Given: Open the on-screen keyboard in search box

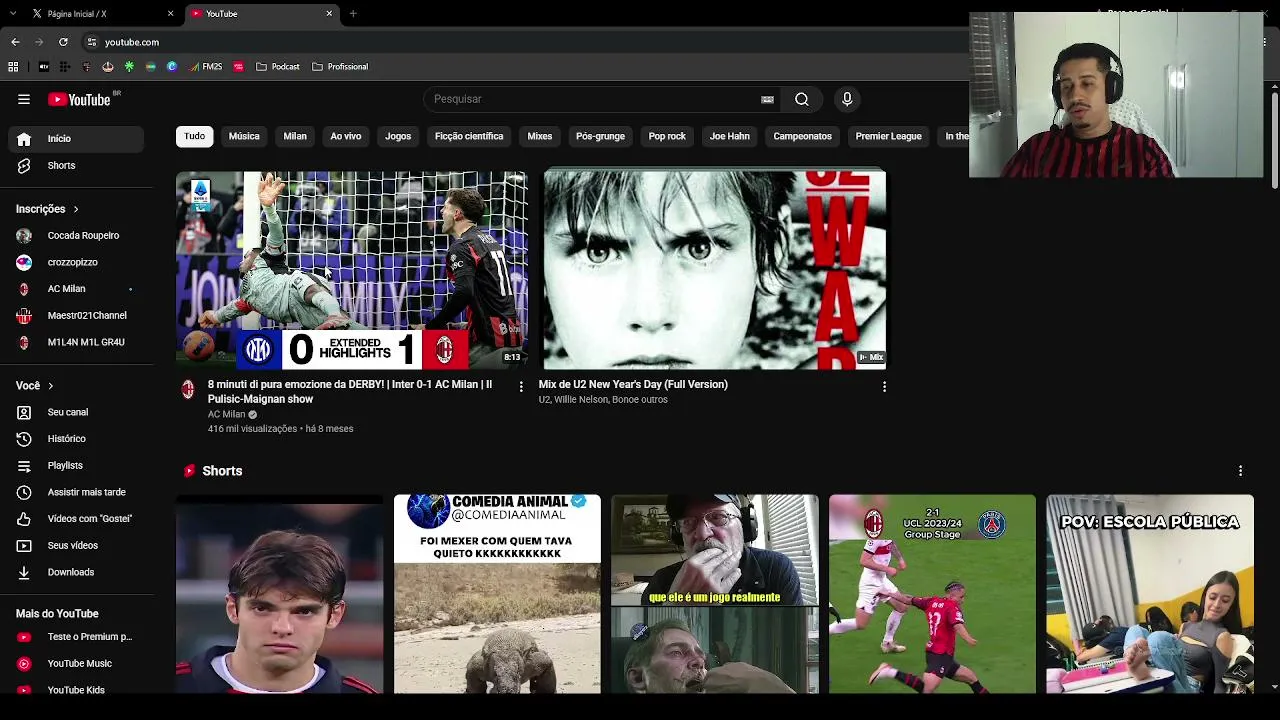Looking at the screenshot, I should 767,99.
